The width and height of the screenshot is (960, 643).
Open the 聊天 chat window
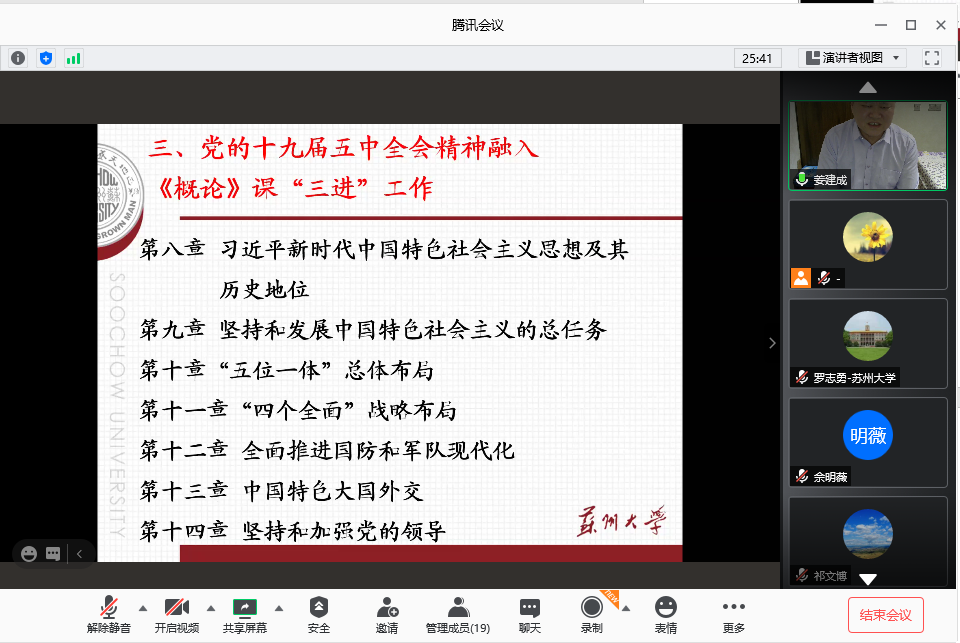pyautogui.click(x=530, y=613)
